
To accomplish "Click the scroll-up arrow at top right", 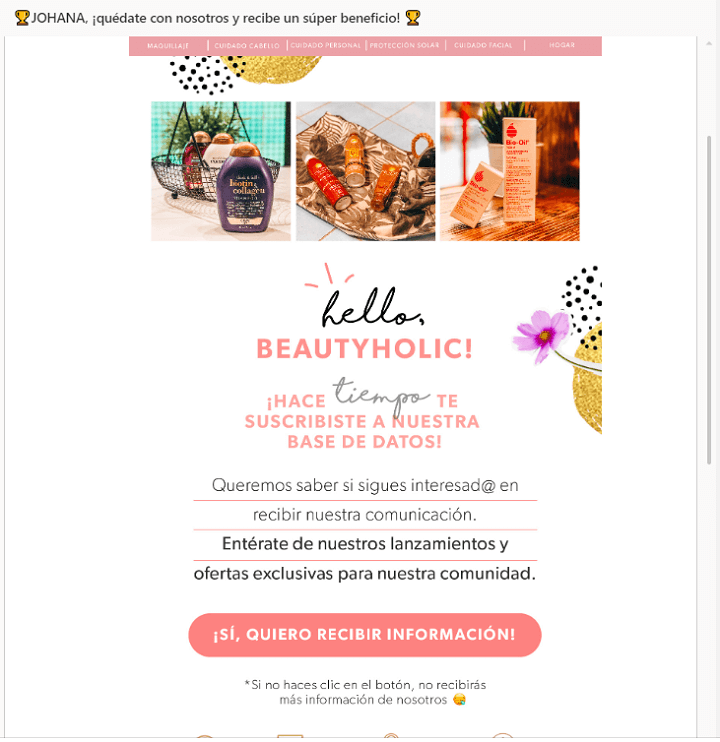I will point(709,44).
